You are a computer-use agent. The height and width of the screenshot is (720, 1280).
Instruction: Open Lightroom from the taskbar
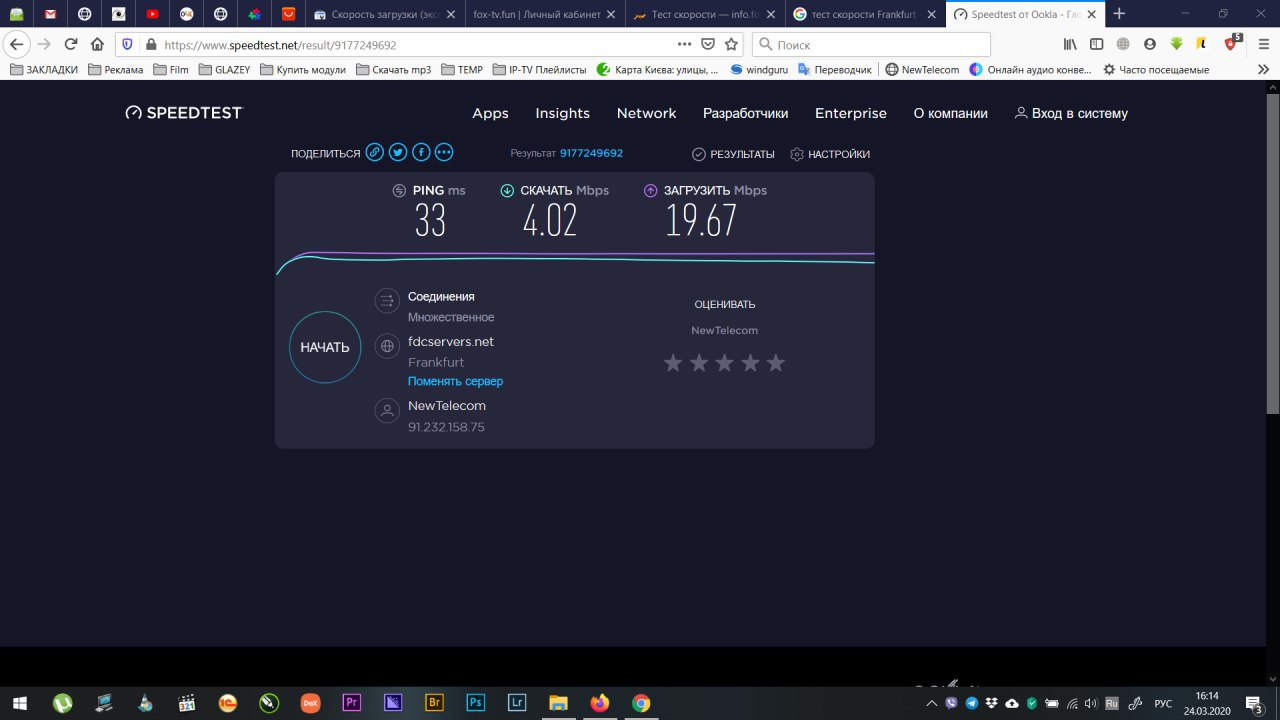[x=516, y=703]
